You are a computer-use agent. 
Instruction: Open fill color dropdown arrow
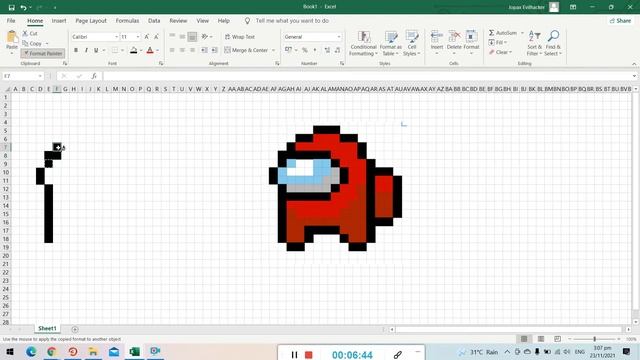(141, 50)
